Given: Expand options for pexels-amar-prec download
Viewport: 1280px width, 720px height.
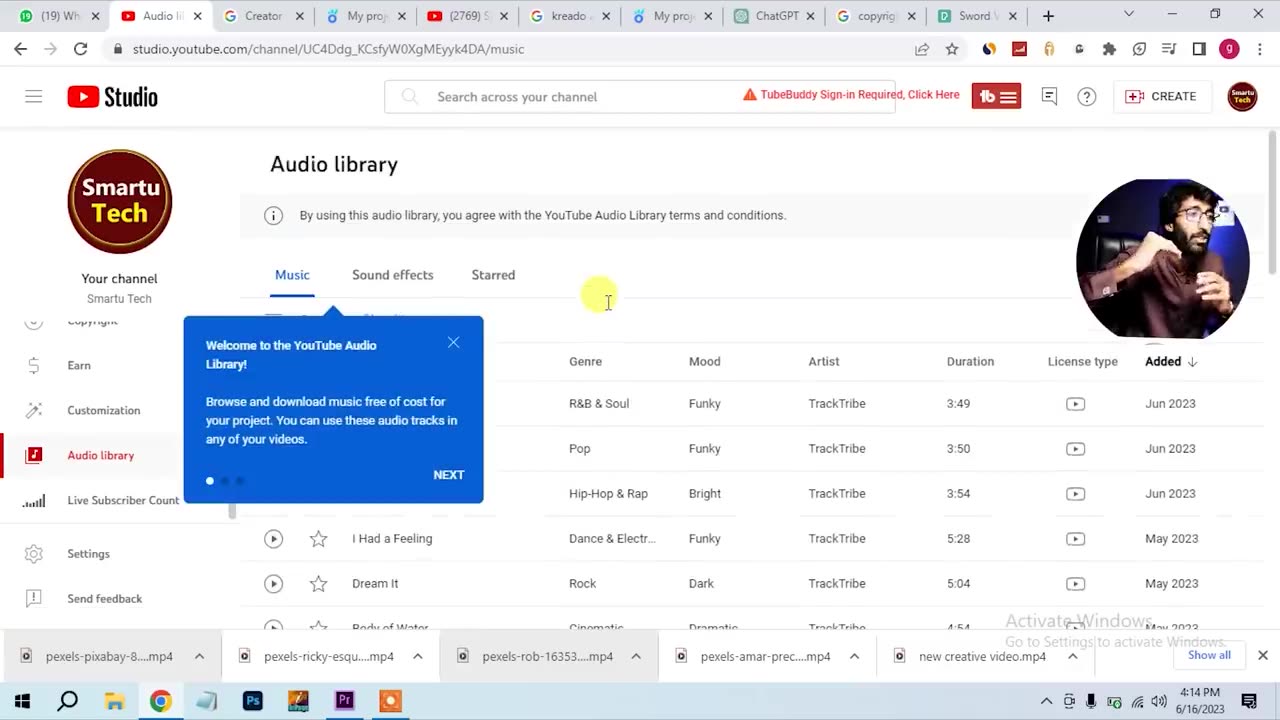Looking at the screenshot, I should (x=854, y=656).
